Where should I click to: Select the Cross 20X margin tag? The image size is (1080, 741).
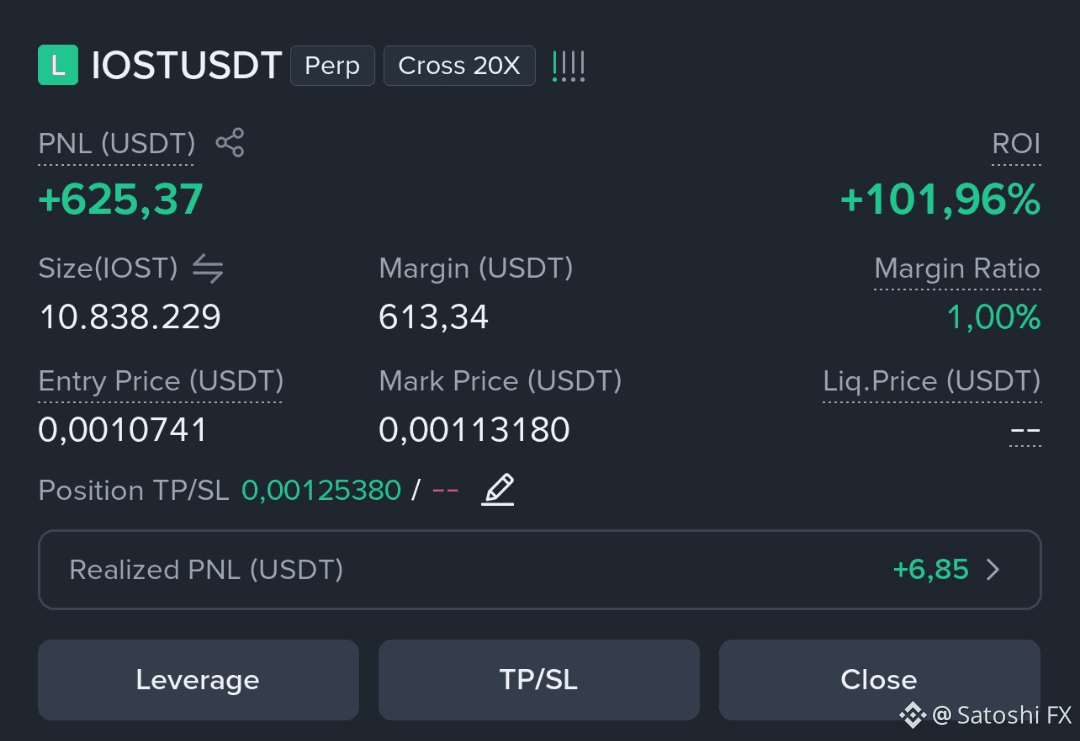click(x=459, y=65)
